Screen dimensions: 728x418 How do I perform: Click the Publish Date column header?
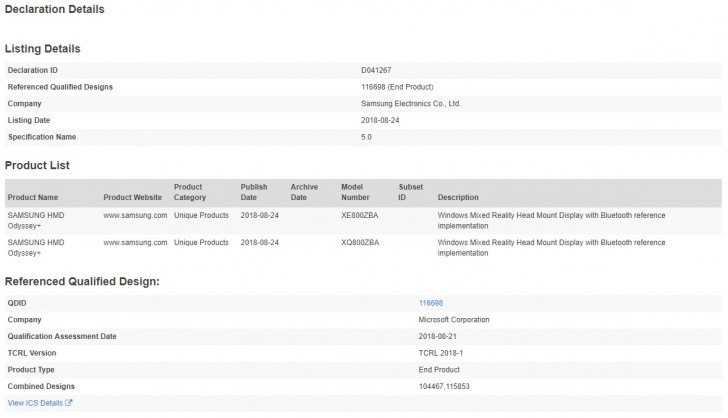coord(254,192)
